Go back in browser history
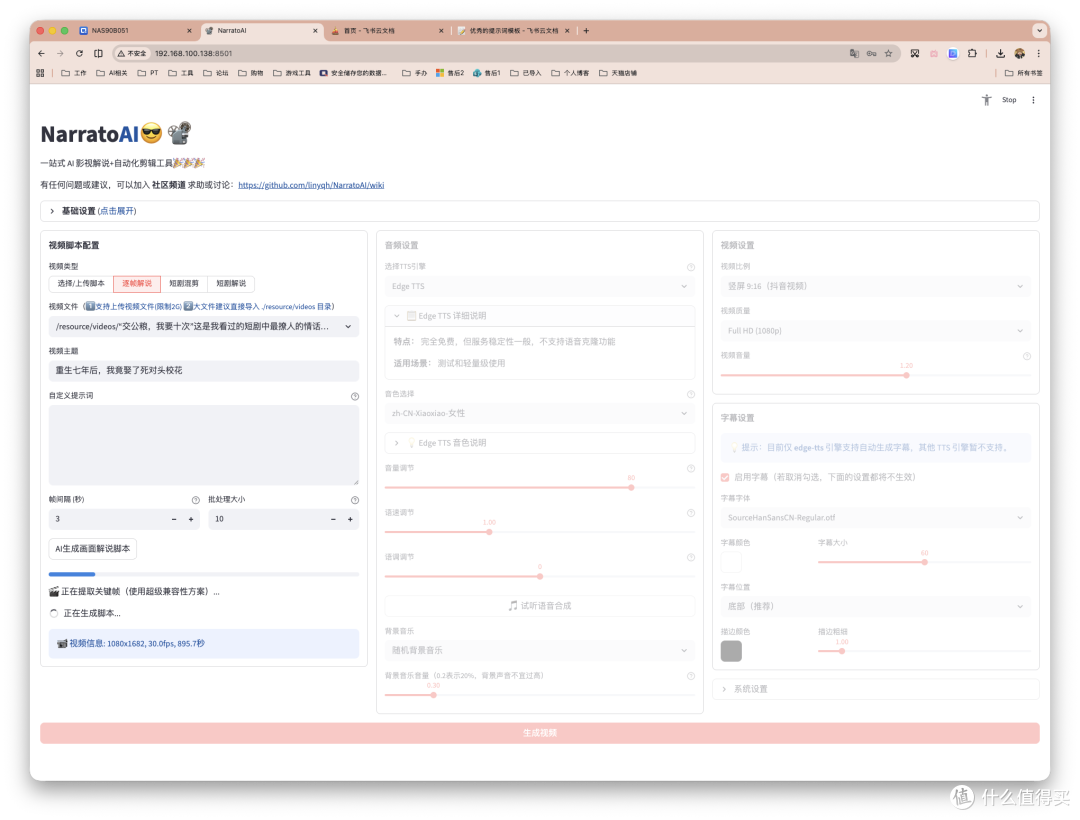Image resolution: width=1080 pixels, height=820 pixels. click(x=41, y=53)
